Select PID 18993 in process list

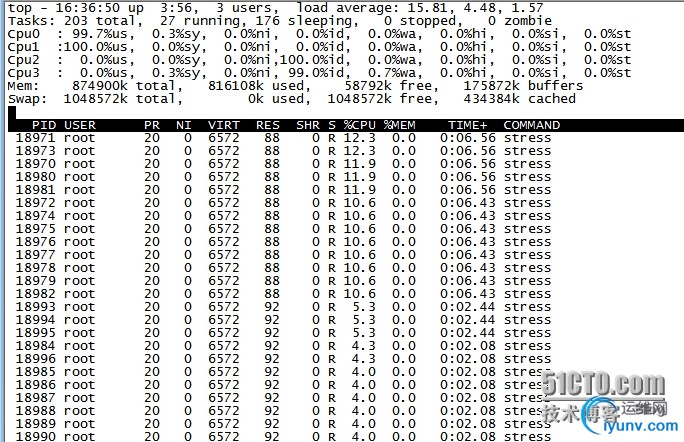pos(36,307)
